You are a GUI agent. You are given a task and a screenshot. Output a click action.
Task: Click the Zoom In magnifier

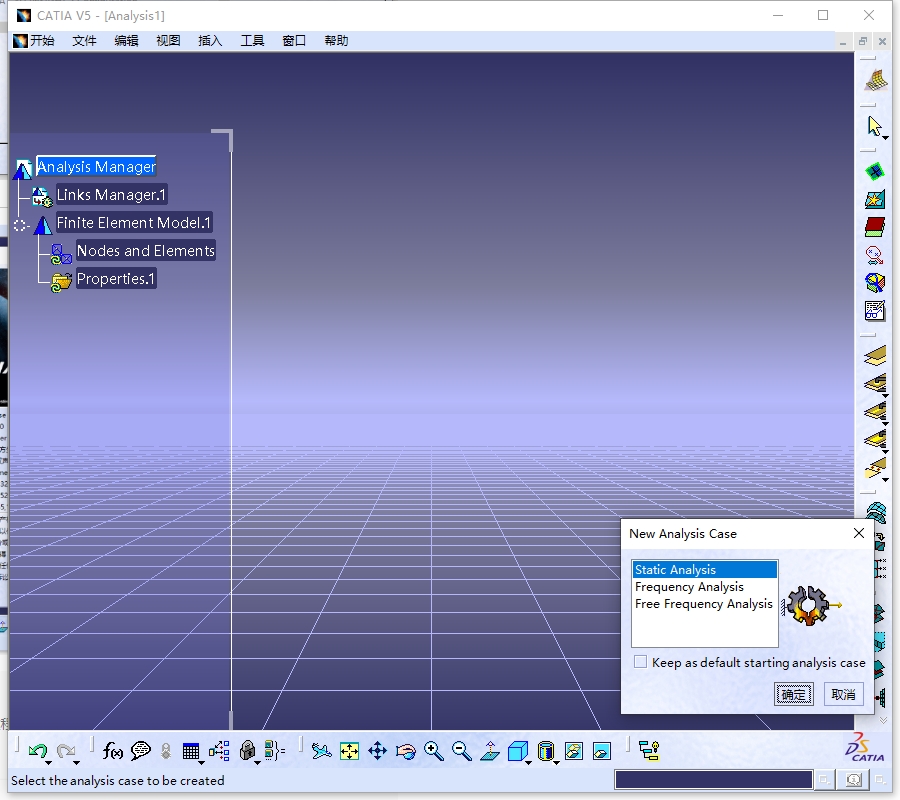click(x=433, y=751)
